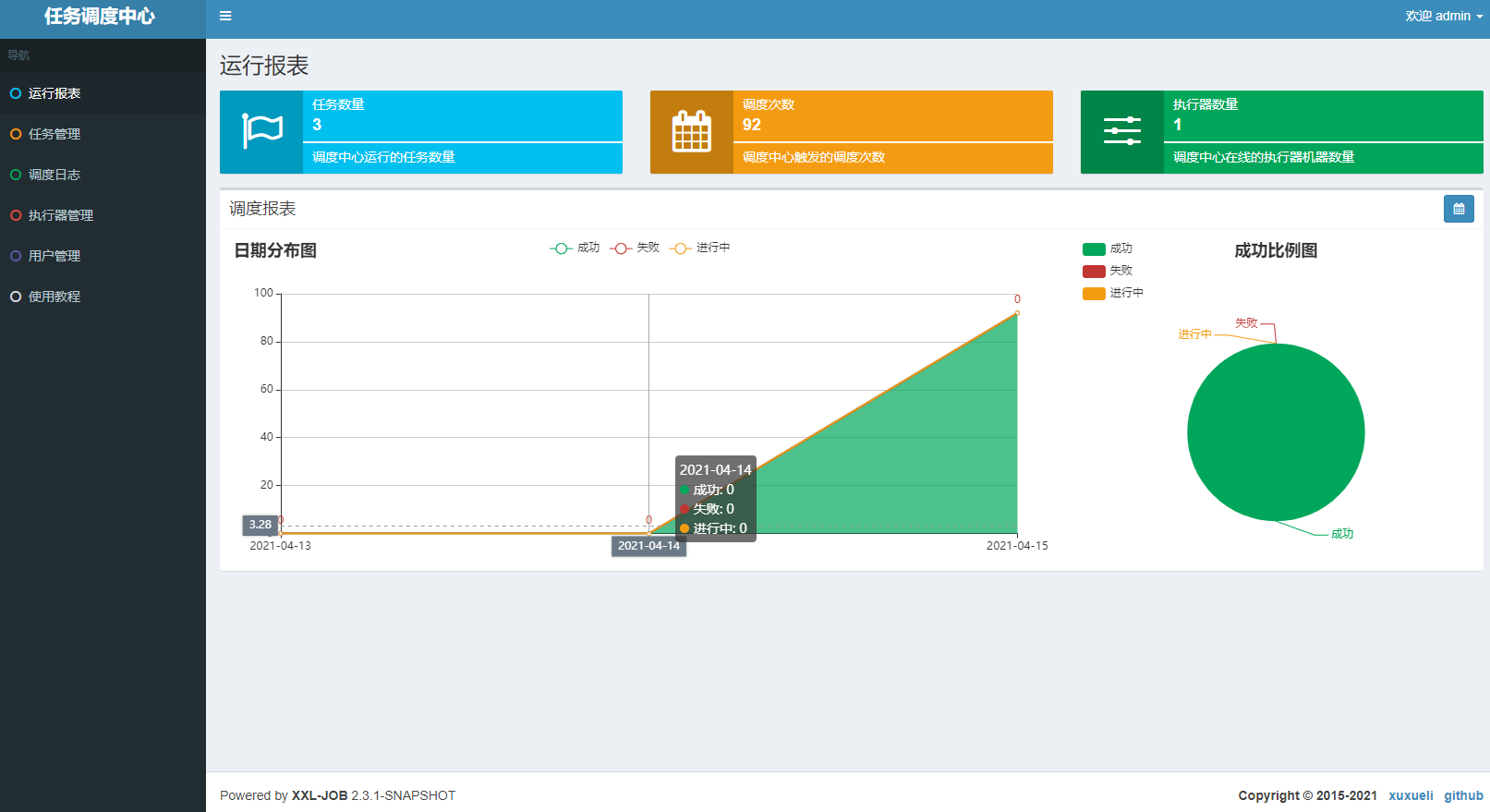Click the flag icon on 任务数量 card
Image resolution: width=1490 pixels, height=812 pixels.
coord(261,131)
